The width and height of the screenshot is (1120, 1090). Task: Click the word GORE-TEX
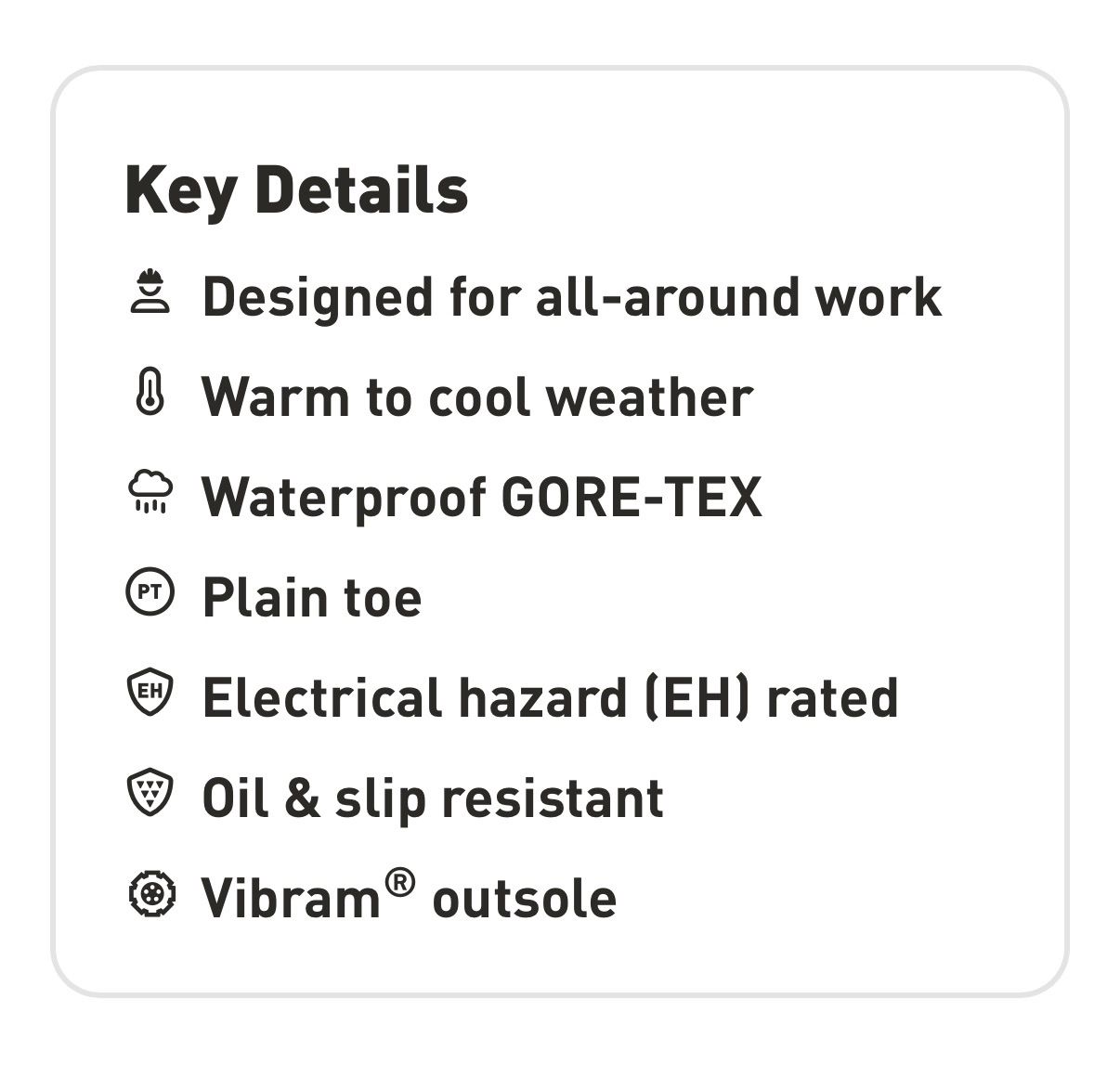click(x=632, y=497)
